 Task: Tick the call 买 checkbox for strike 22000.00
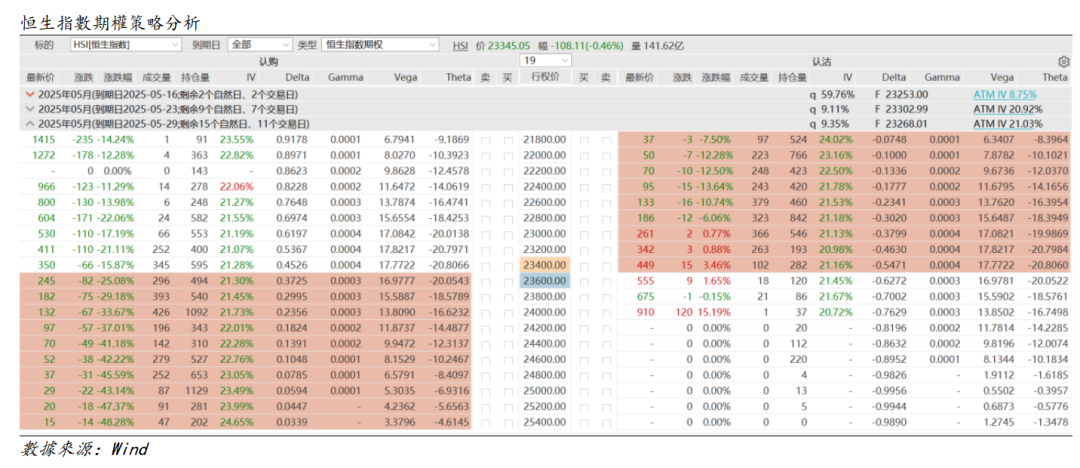tap(508, 155)
